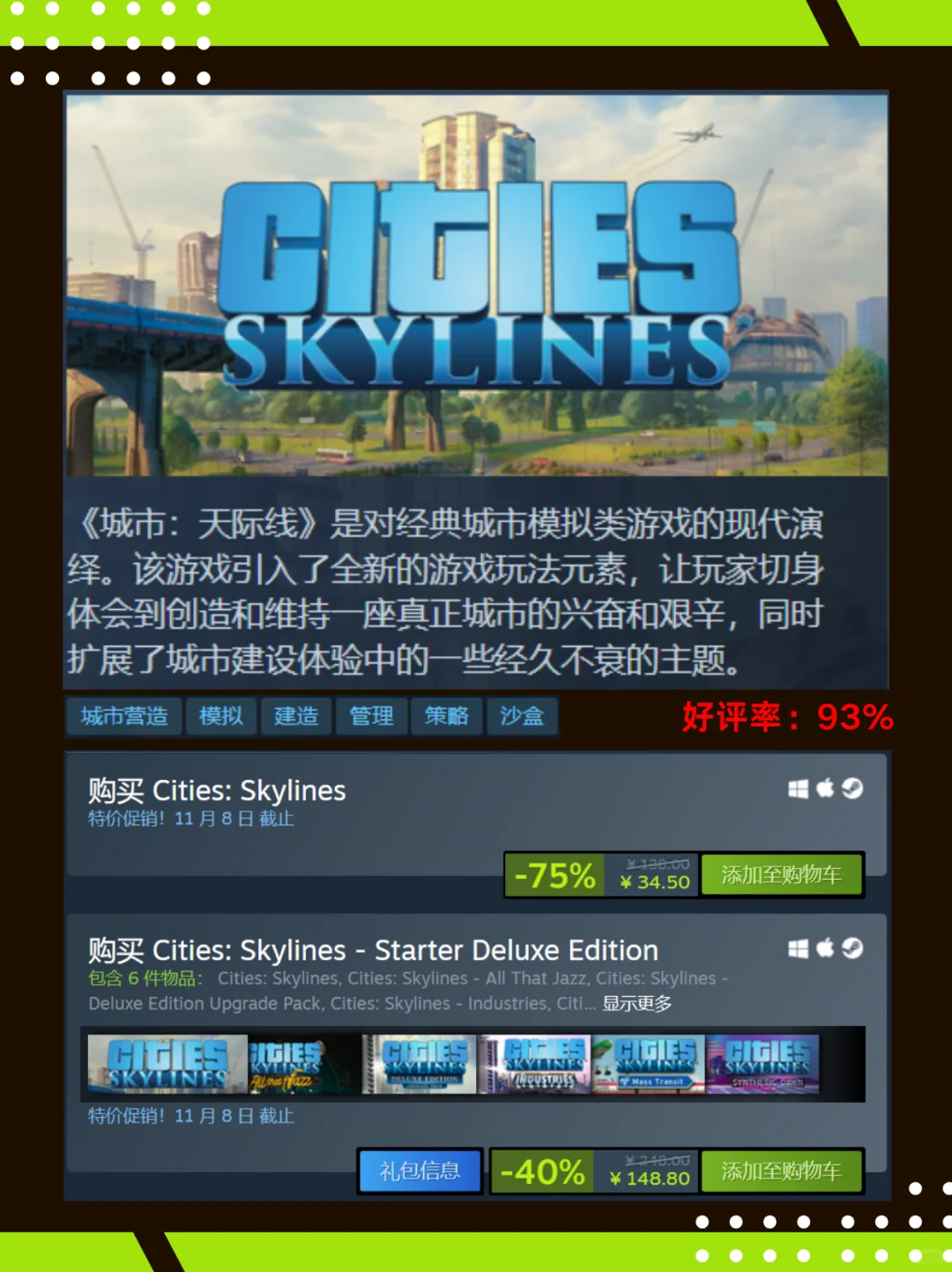Select the 沙盒 tag
The height and width of the screenshot is (1272, 952).
pos(522,716)
